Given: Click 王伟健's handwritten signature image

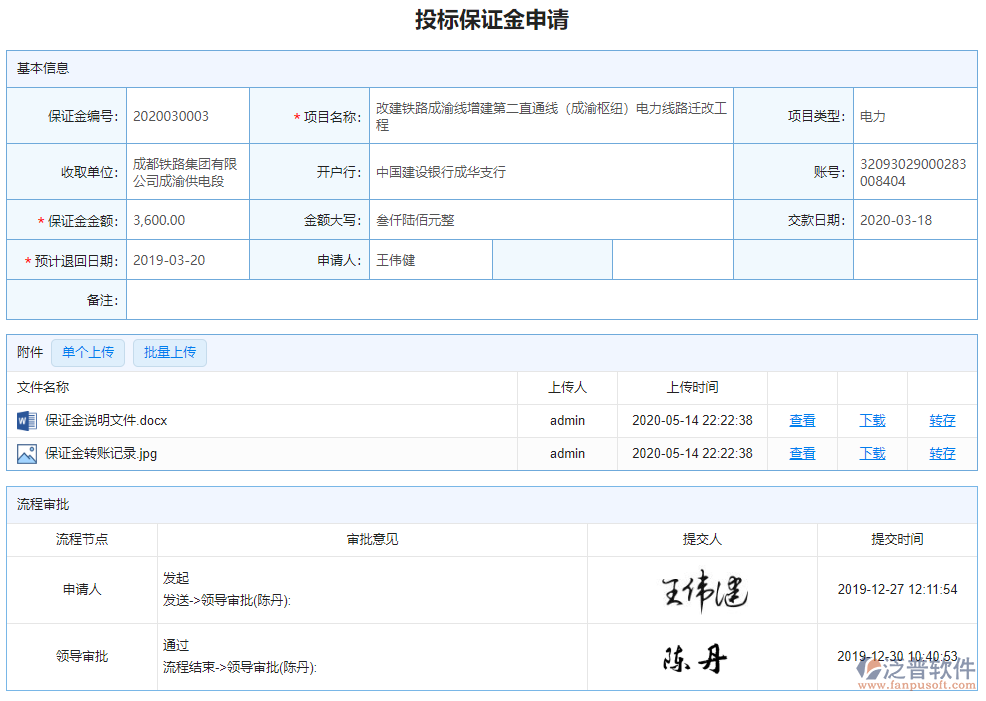Looking at the screenshot, I should (x=702, y=591).
